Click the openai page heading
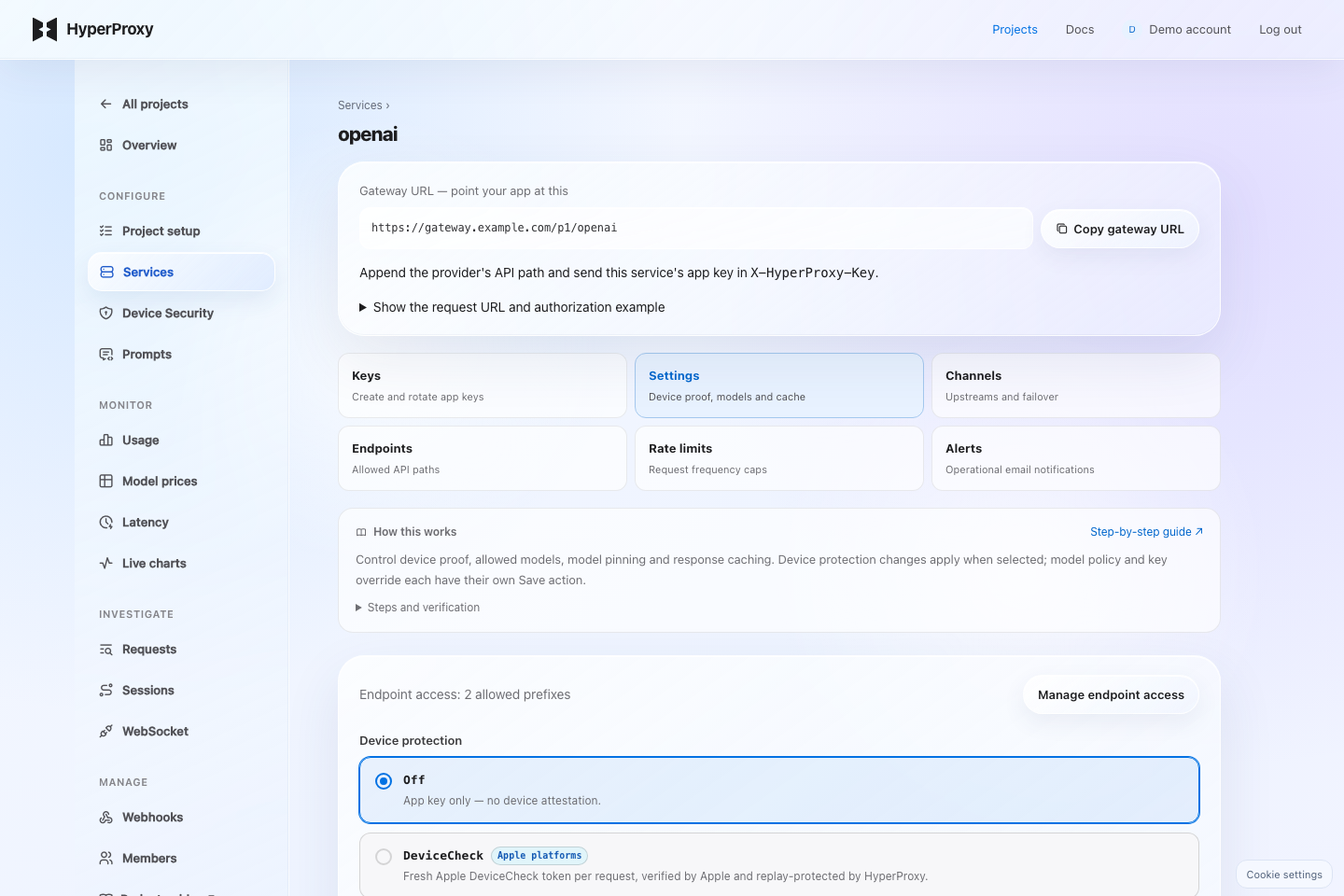The width and height of the screenshot is (1344, 896). pyautogui.click(x=368, y=134)
